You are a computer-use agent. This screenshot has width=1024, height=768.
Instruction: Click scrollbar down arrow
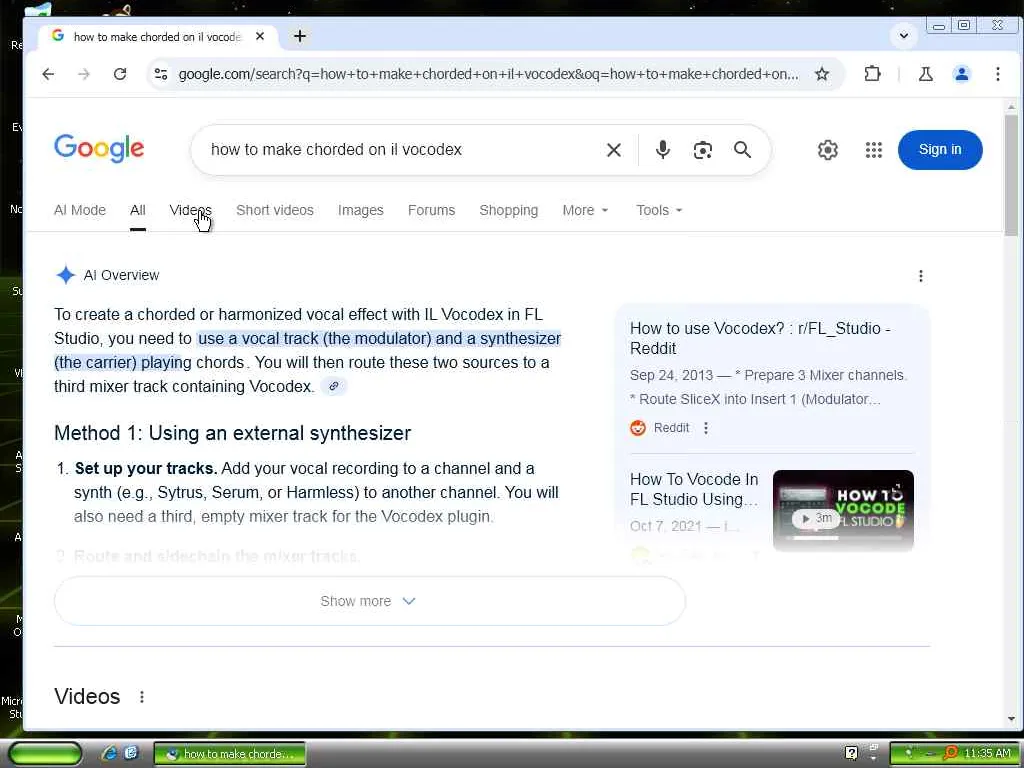(1011, 719)
